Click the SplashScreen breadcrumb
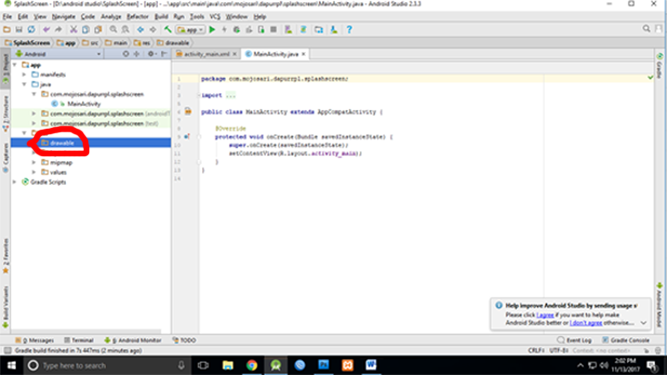The image size is (667, 375). pyautogui.click(x=27, y=43)
